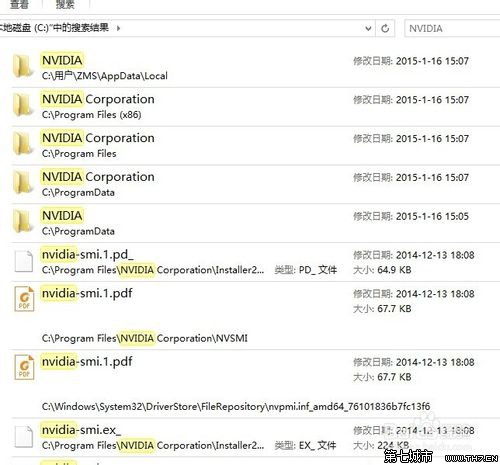The width and height of the screenshot is (500, 465).
Task: Click 类型: PD_ 文件 label
Action: click(x=306, y=270)
